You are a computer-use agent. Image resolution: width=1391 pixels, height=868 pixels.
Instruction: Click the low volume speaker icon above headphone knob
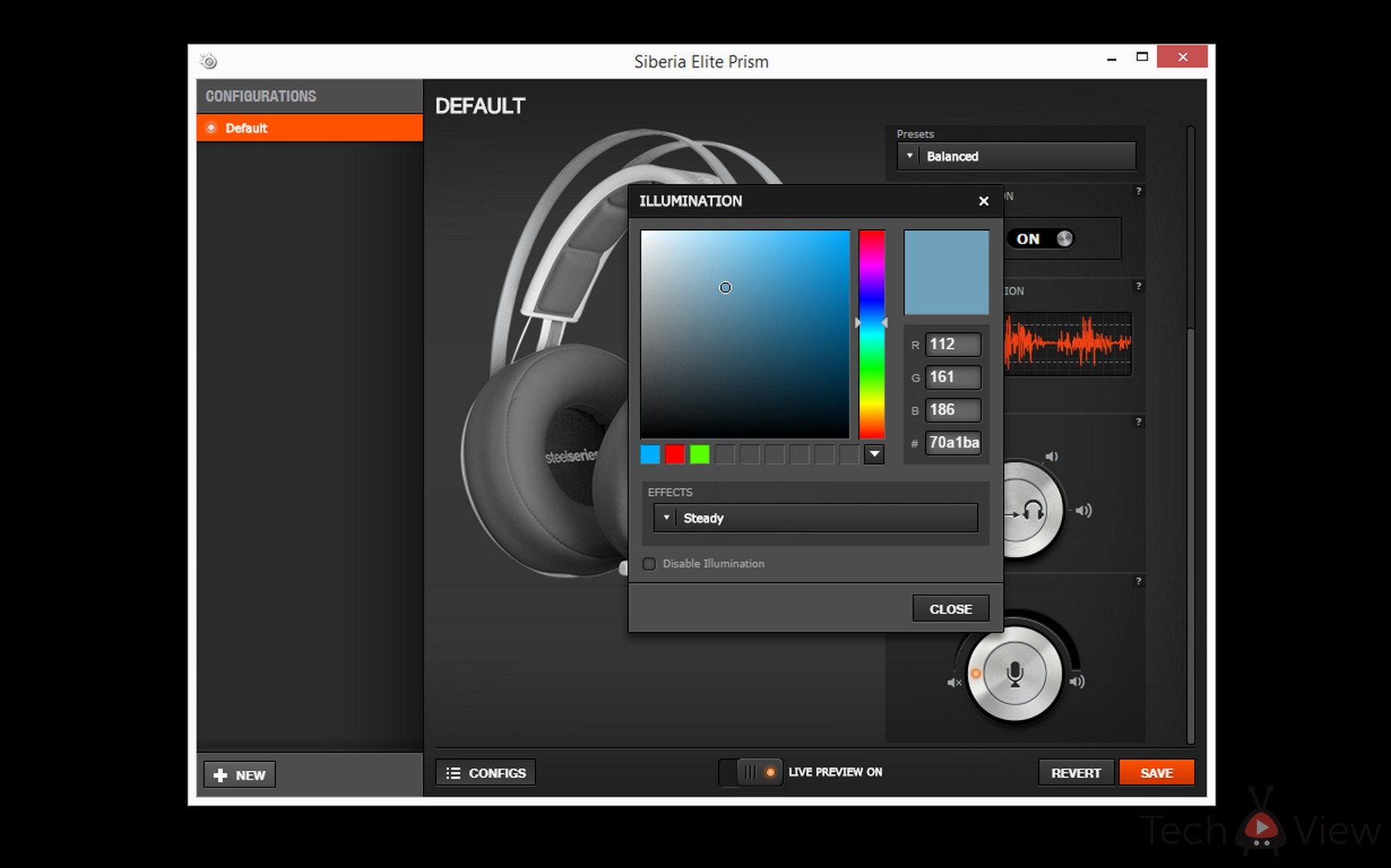1051,457
